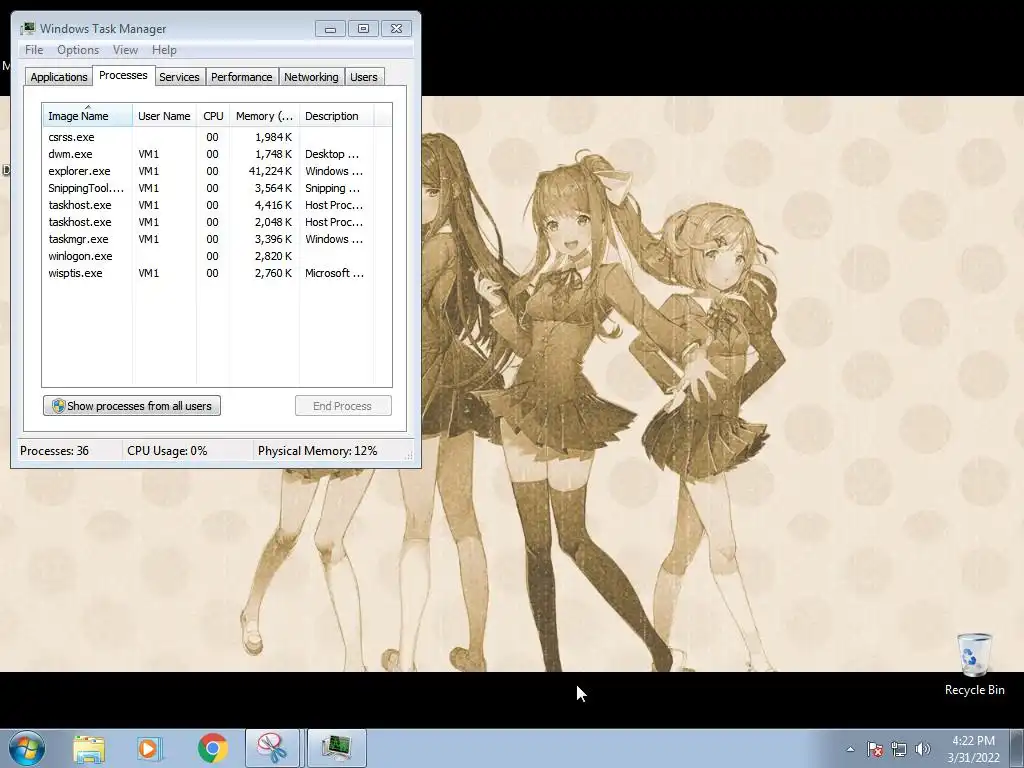
Task: Open the File menu in Task Manager
Action: point(34,50)
